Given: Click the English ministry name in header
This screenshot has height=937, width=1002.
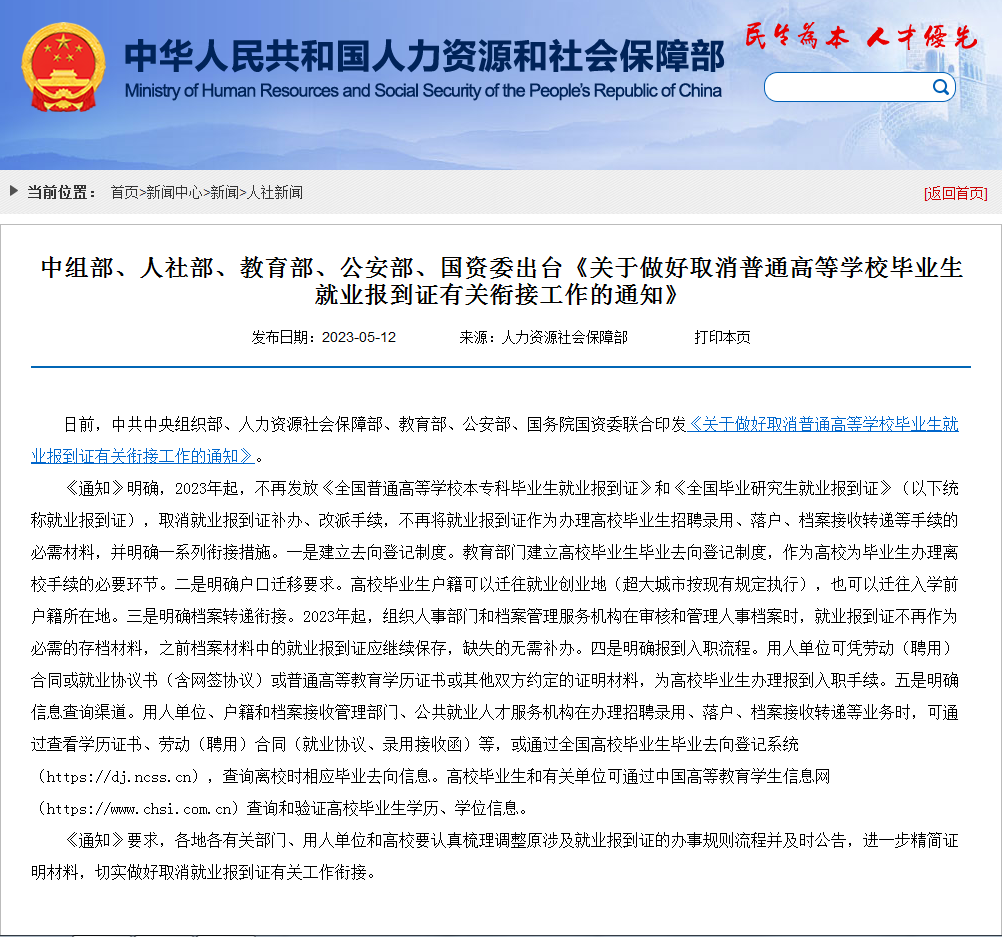Looking at the screenshot, I should (x=423, y=91).
